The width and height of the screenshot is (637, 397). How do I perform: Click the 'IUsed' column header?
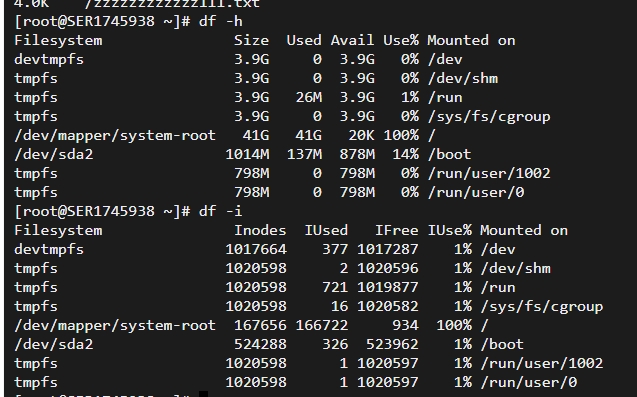[326, 230]
